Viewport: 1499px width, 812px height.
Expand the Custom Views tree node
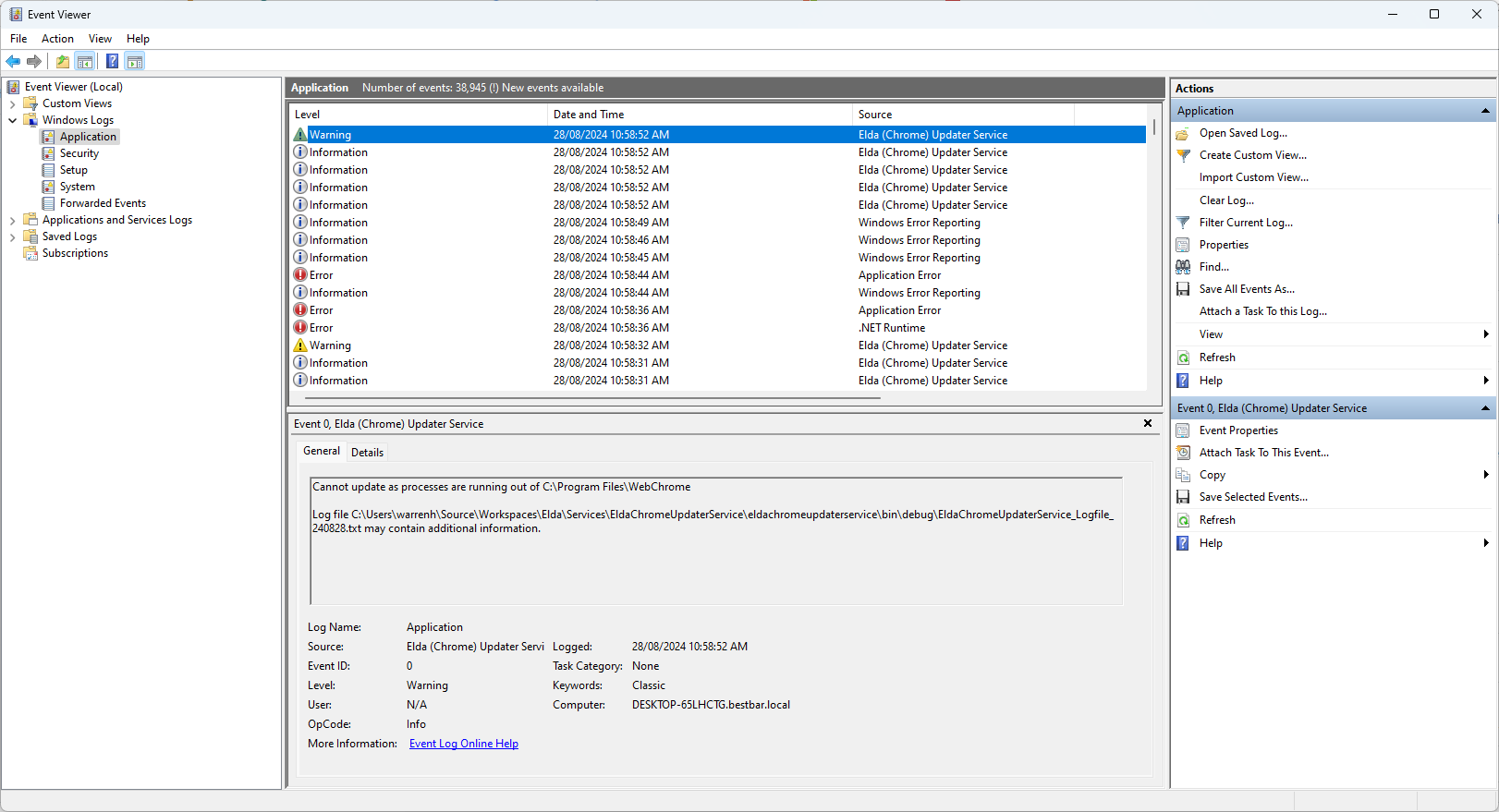(x=12, y=104)
